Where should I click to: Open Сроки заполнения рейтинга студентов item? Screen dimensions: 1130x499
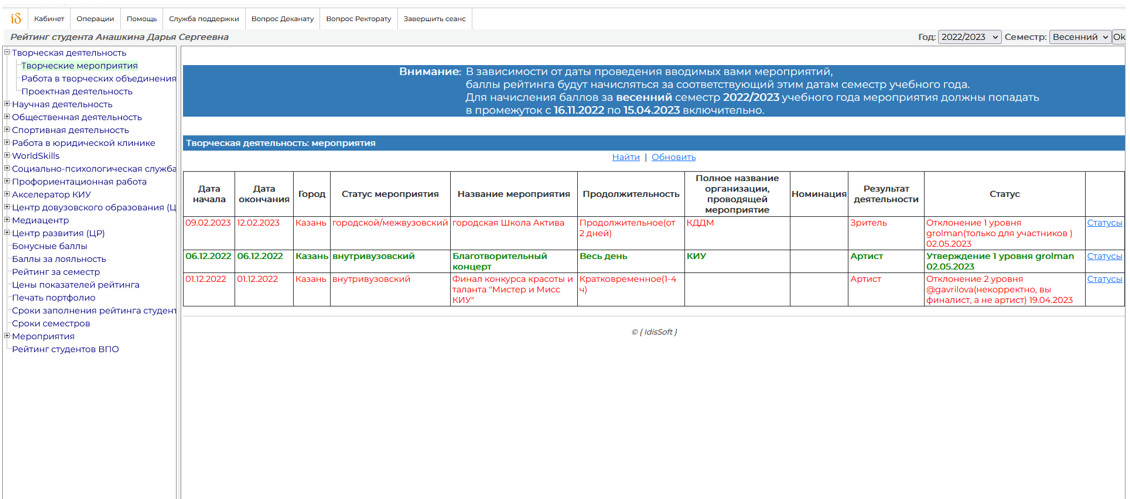click(94, 312)
